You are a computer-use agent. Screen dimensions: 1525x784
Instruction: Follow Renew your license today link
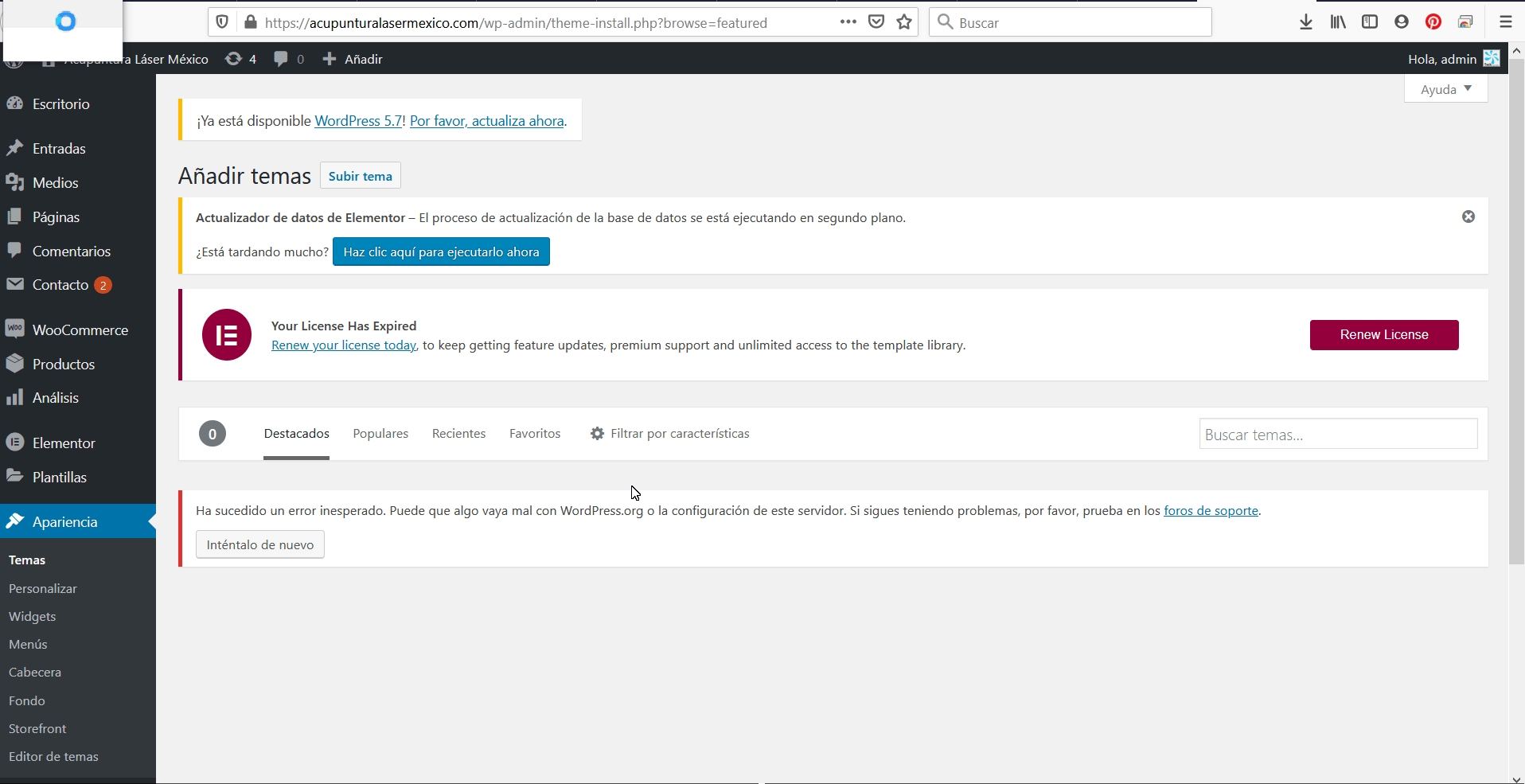click(344, 345)
